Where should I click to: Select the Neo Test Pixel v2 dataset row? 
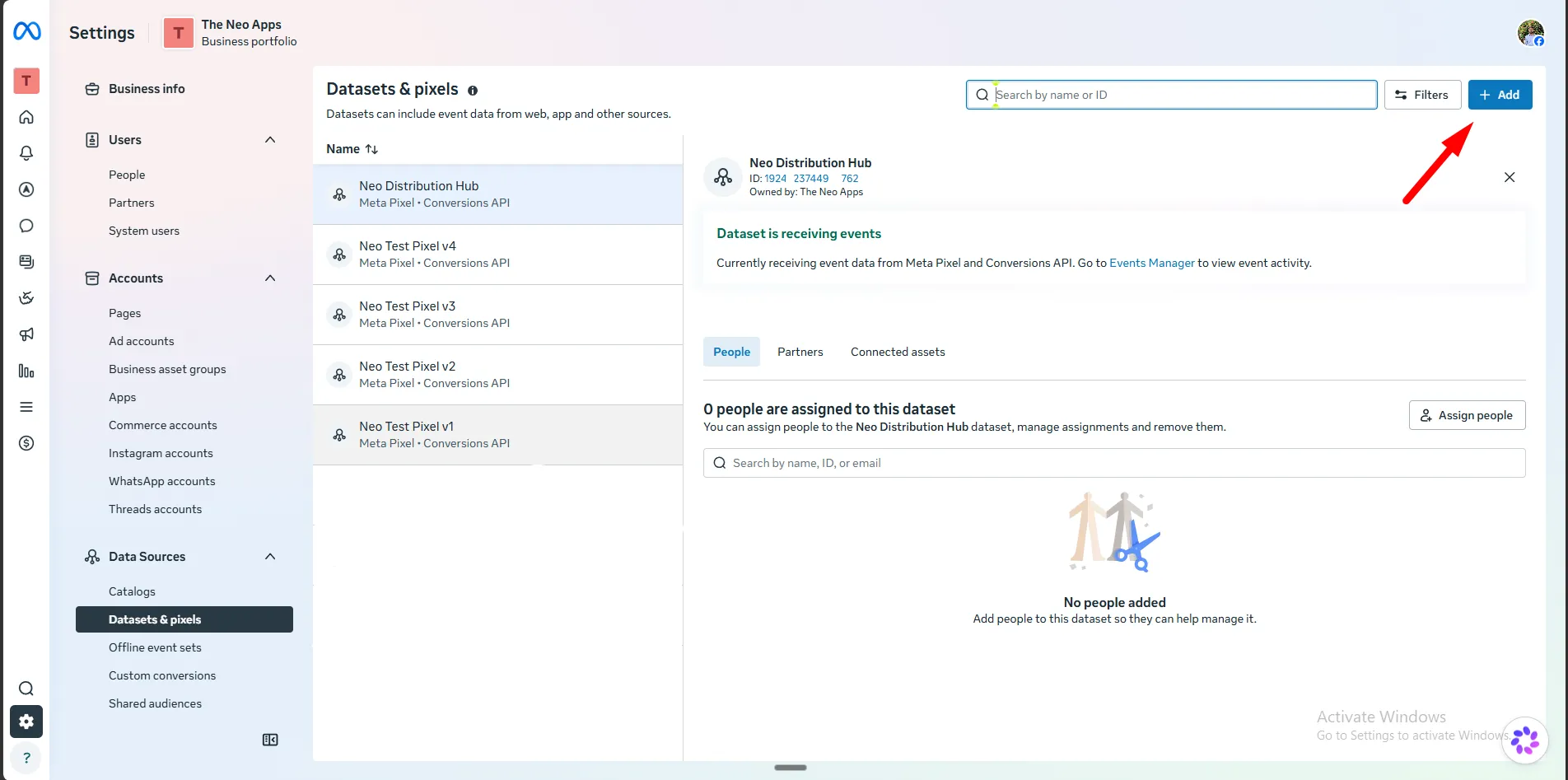click(497, 375)
